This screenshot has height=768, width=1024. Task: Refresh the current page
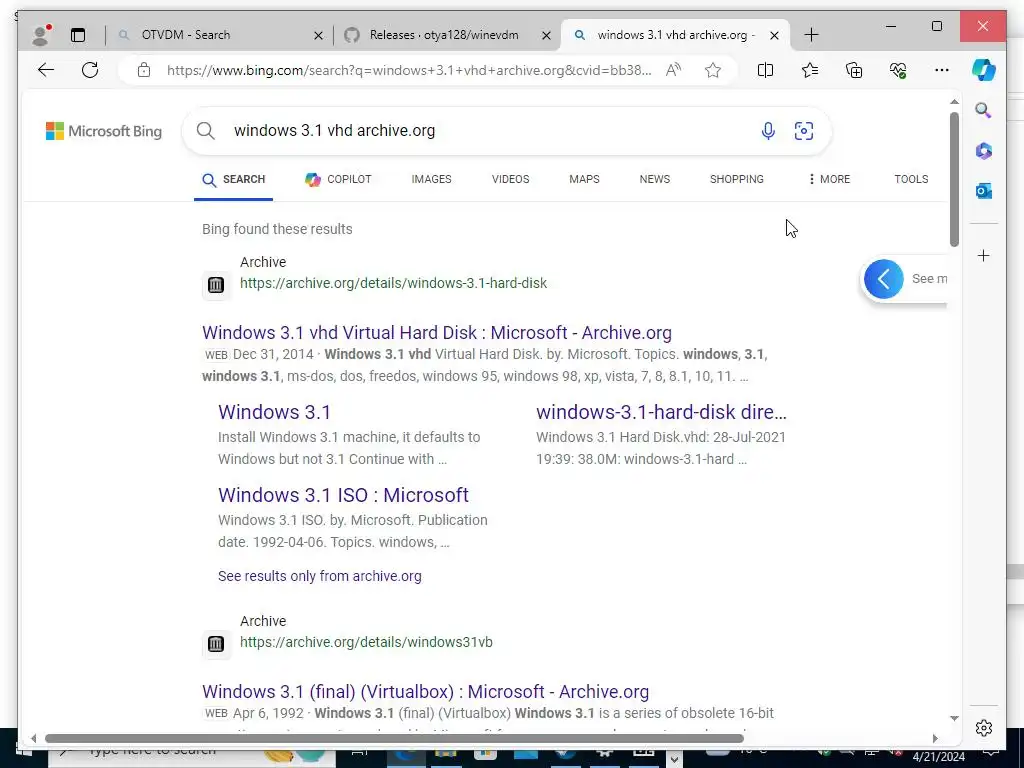coord(90,70)
